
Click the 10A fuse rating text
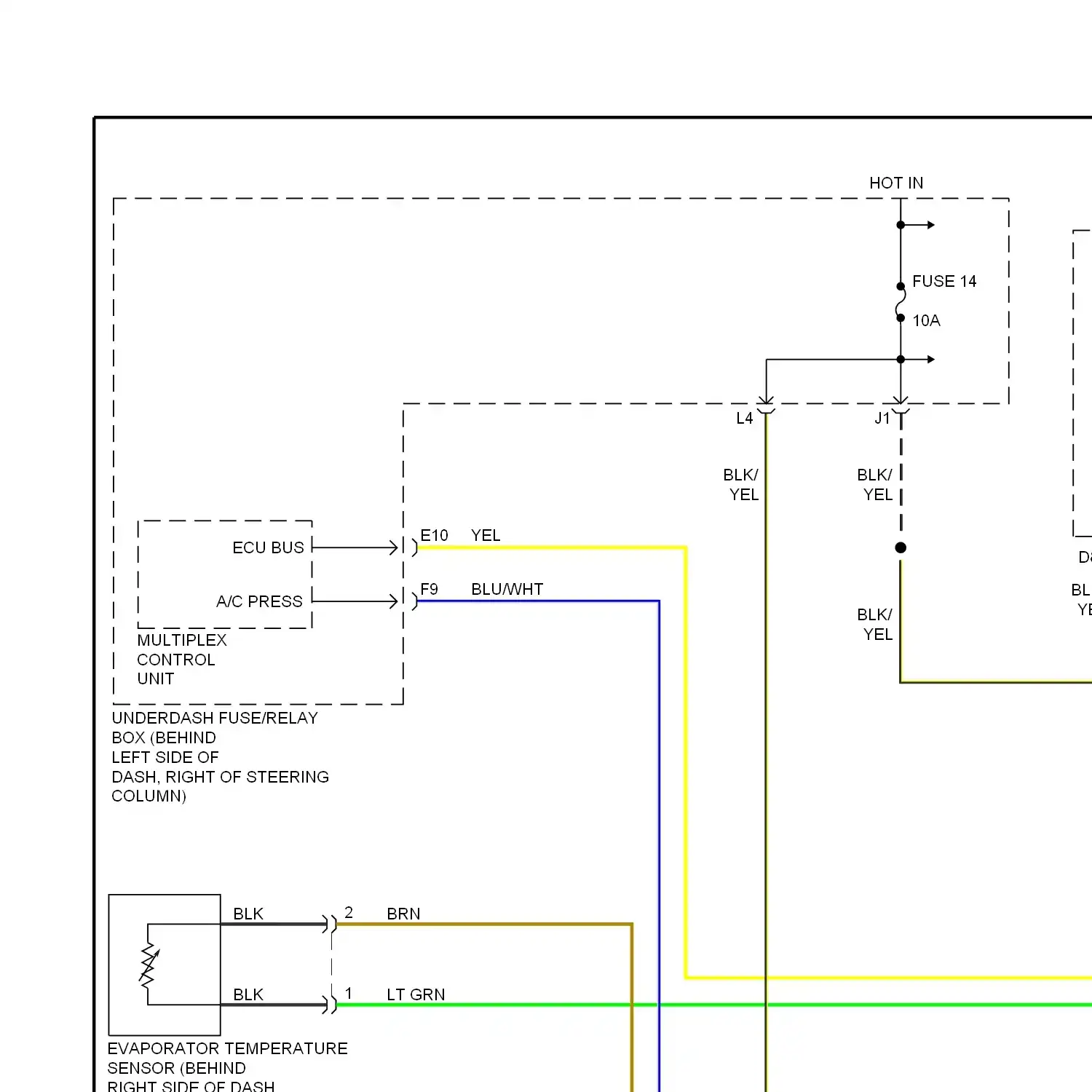pos(926,320)
